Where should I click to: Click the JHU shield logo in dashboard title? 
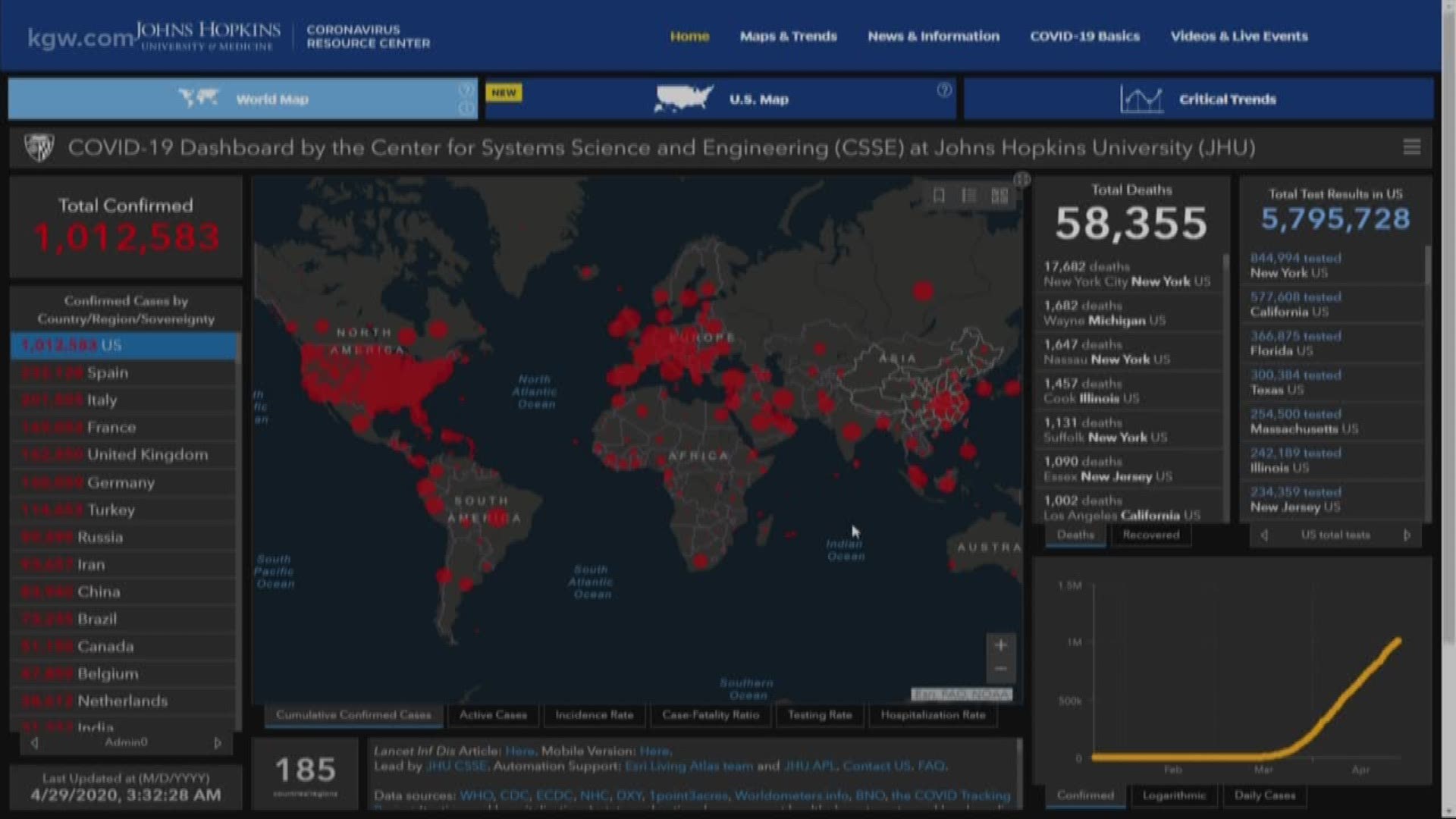click(39, 147)
